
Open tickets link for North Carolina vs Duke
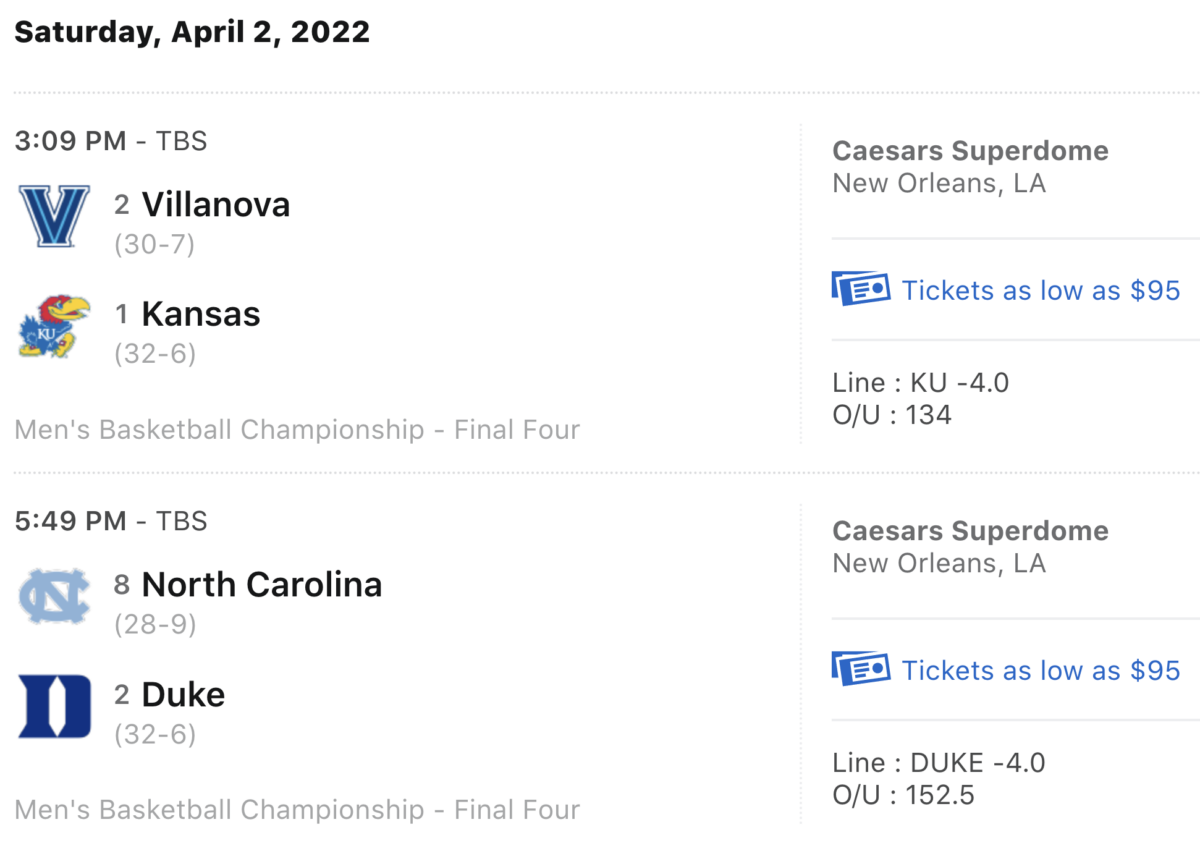coord(1041,670)
